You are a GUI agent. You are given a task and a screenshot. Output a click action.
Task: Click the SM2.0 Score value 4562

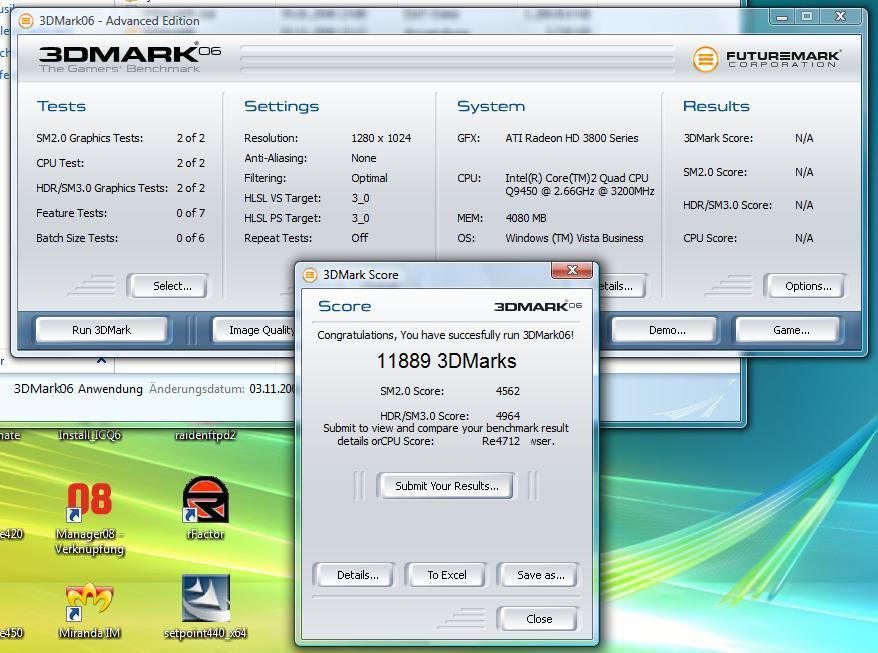507,391
